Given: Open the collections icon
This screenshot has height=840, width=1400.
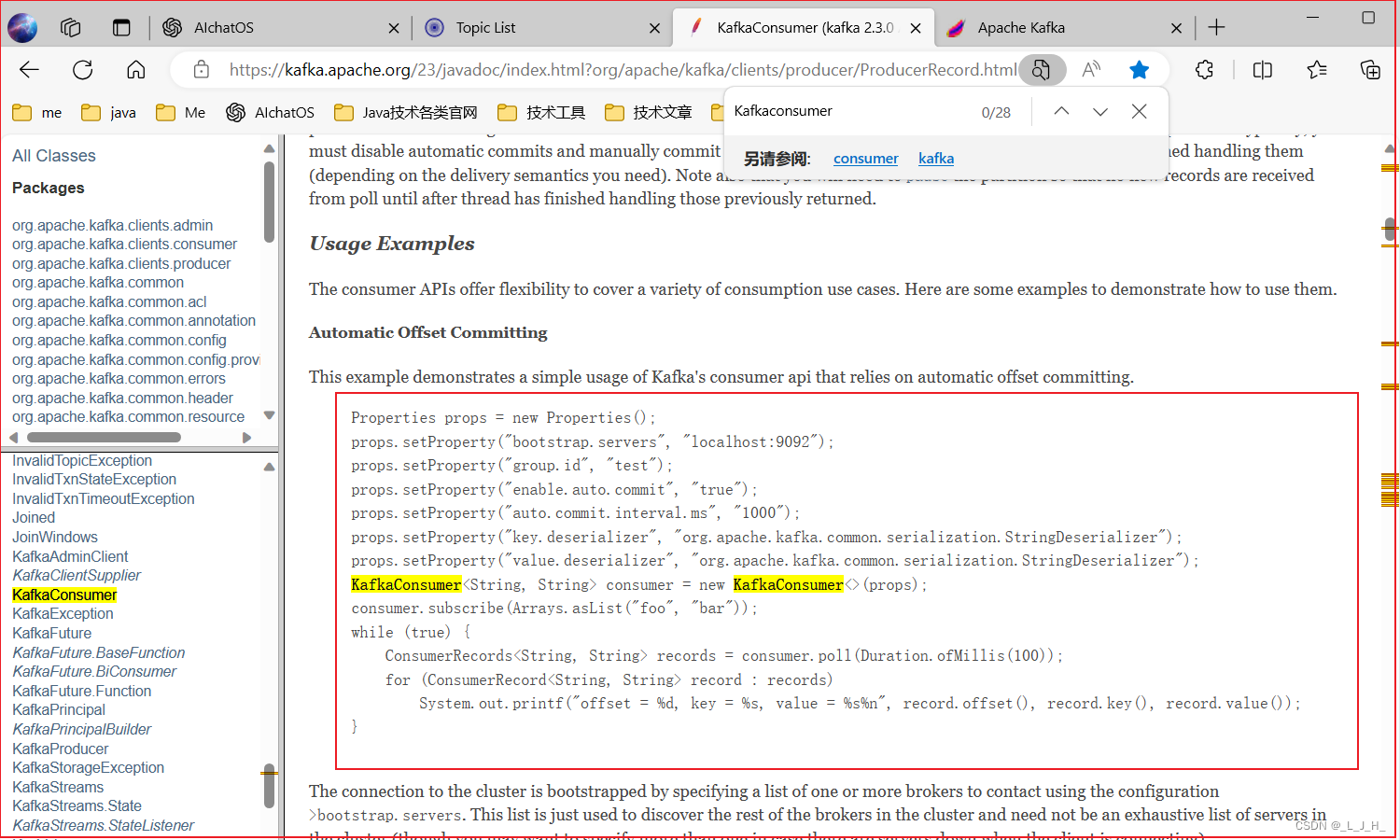Looking at the screenshot, I should pos(1370,70).
